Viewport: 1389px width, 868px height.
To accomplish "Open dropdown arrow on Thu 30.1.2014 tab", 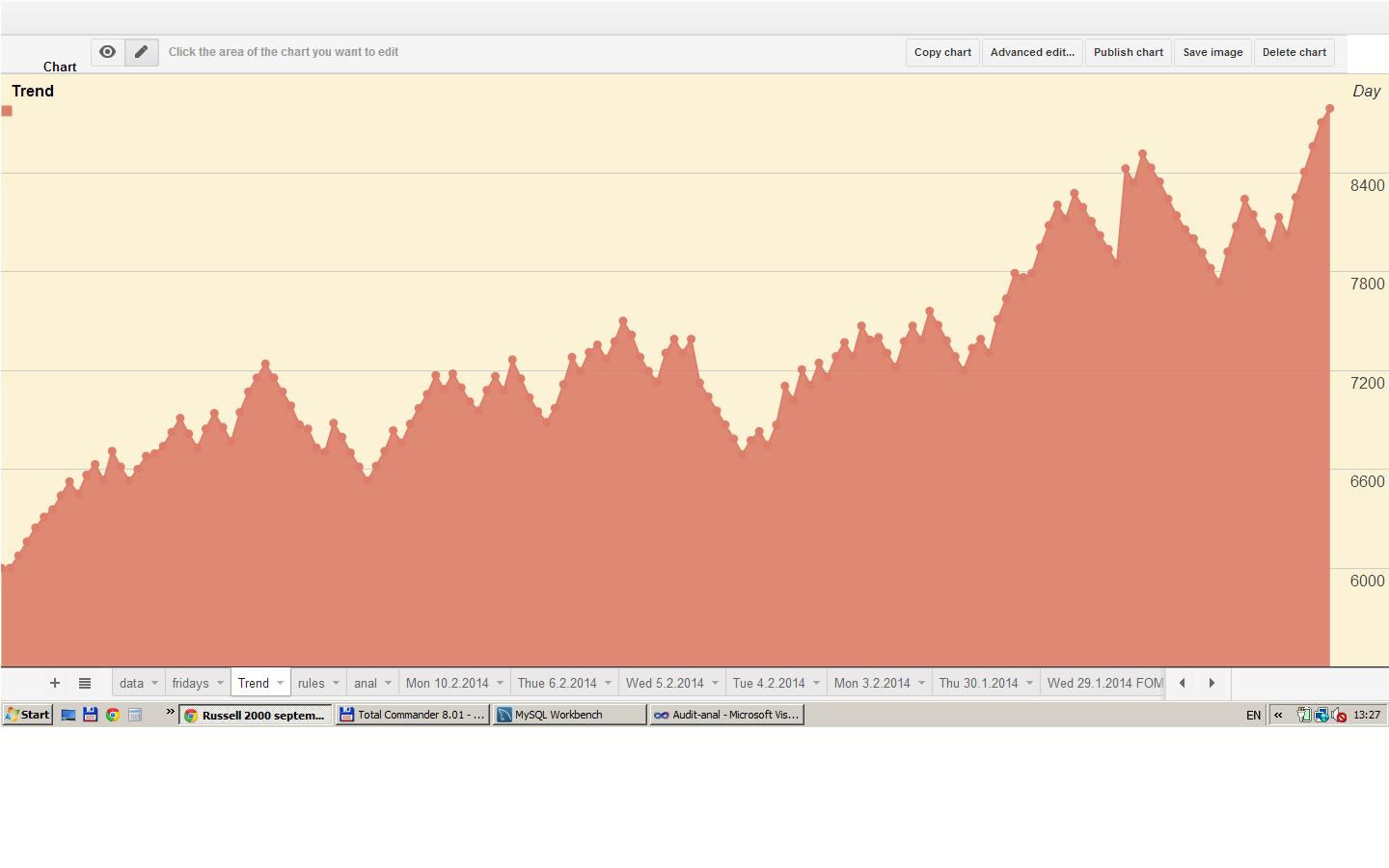I will 1029,683.
